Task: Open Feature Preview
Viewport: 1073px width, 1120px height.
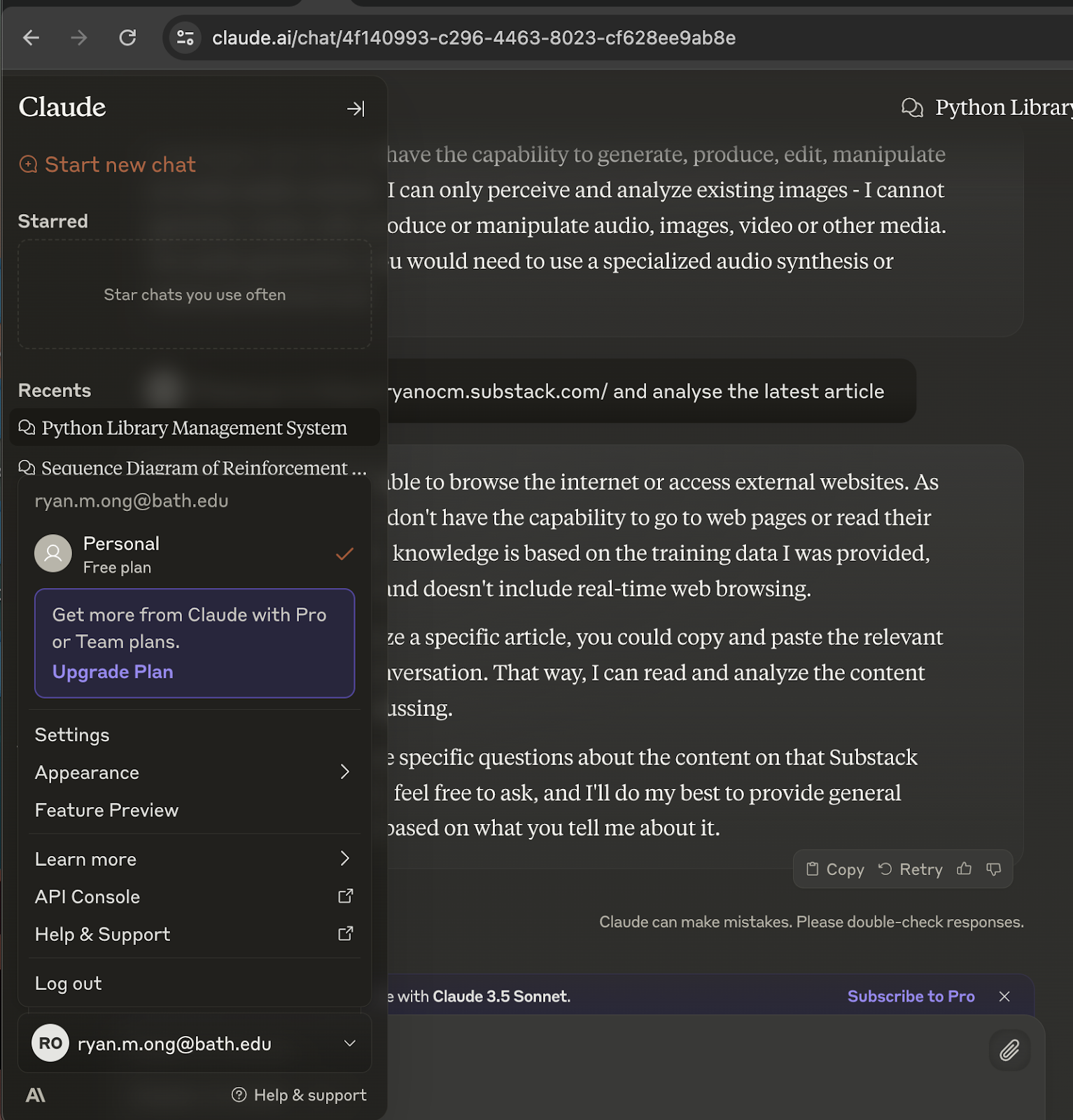Action: [195, 811]
